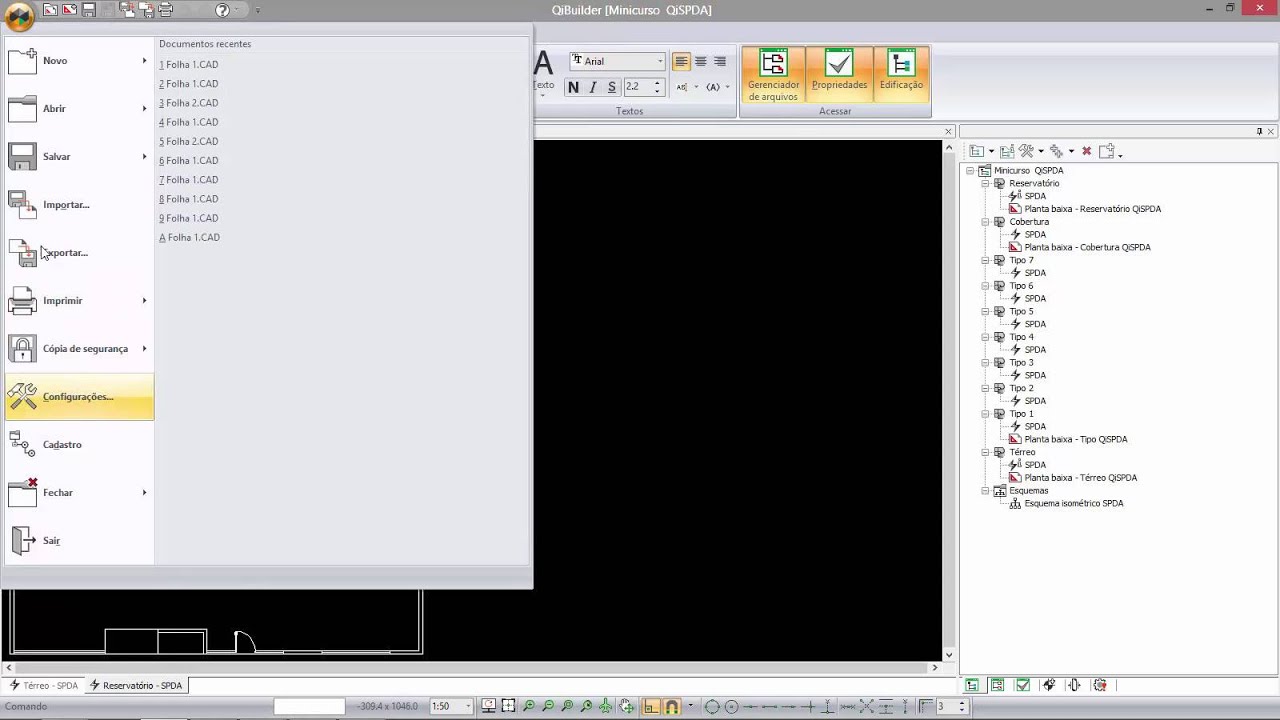This screenshot has height=720, width=1280.
Task: Click the help question mark icon
Action: coord(222,10)
